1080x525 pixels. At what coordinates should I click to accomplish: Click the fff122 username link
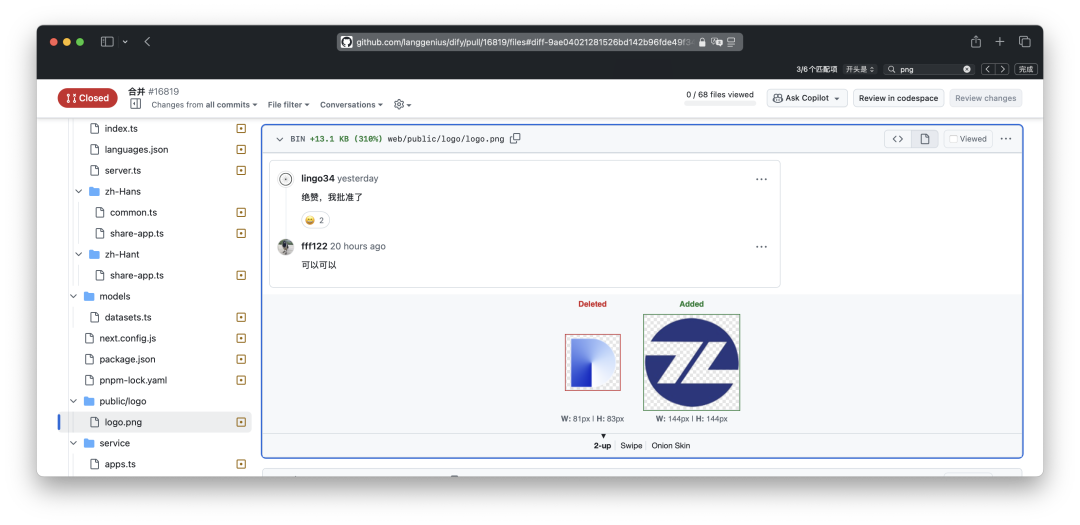(314, 246)
